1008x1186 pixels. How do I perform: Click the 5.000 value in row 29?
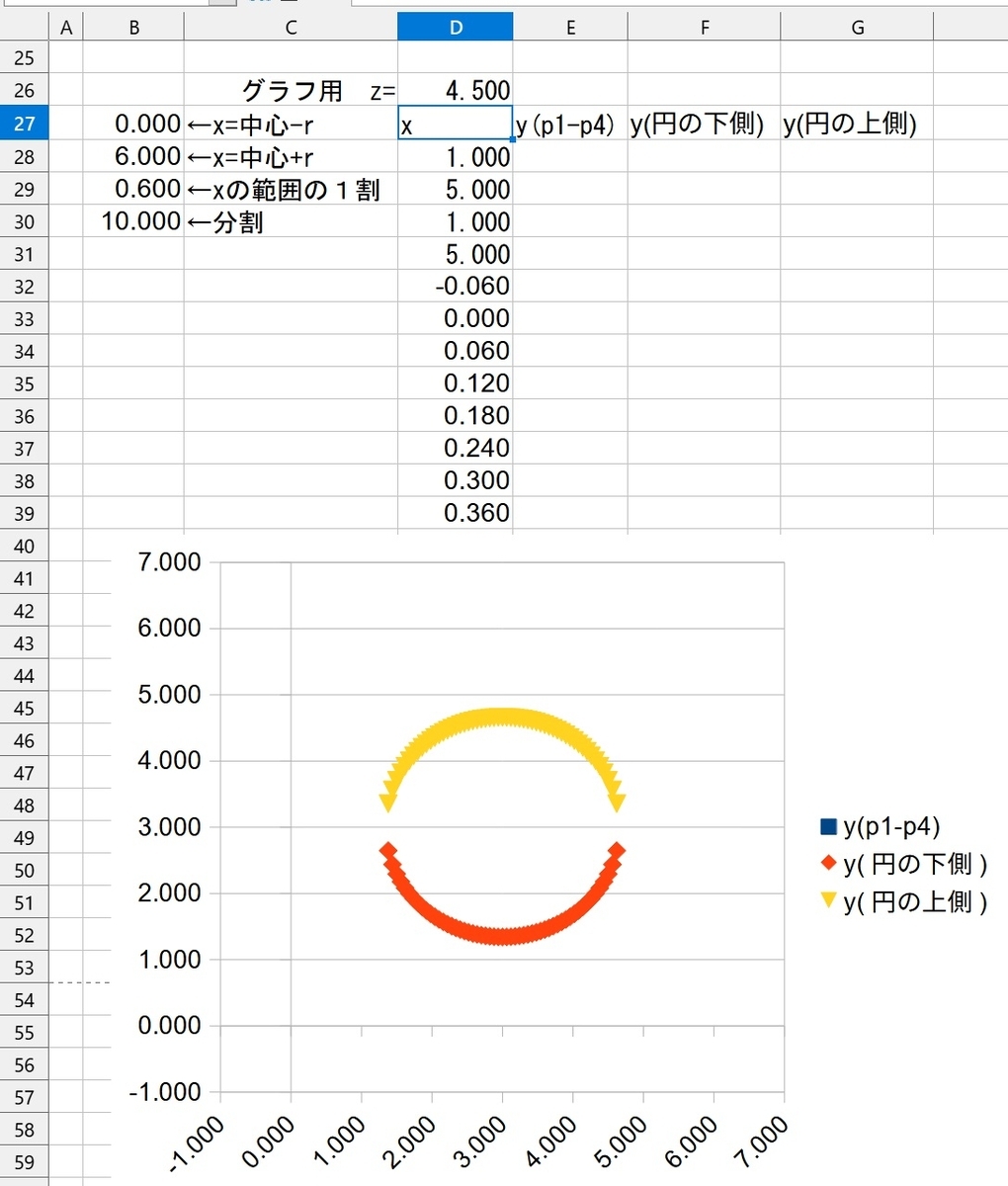tap(455, 189)
